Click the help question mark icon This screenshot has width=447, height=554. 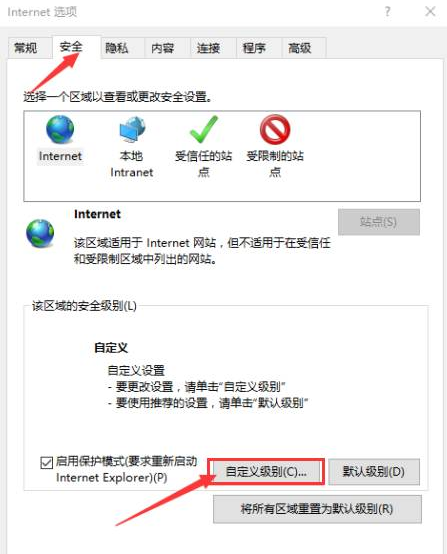[388, 12]
